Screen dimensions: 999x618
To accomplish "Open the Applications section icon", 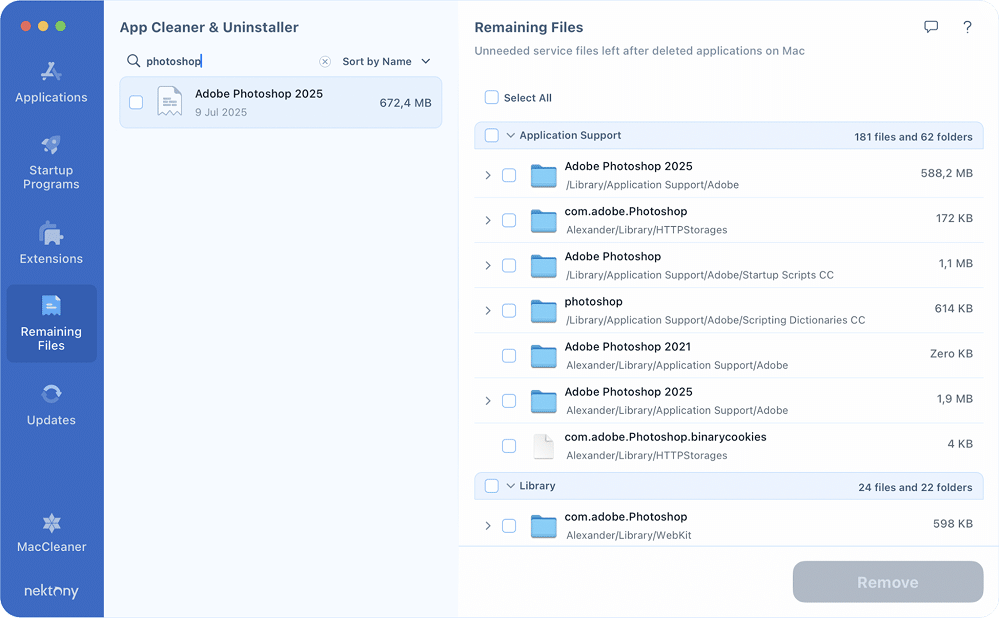I will coord(51,71).
